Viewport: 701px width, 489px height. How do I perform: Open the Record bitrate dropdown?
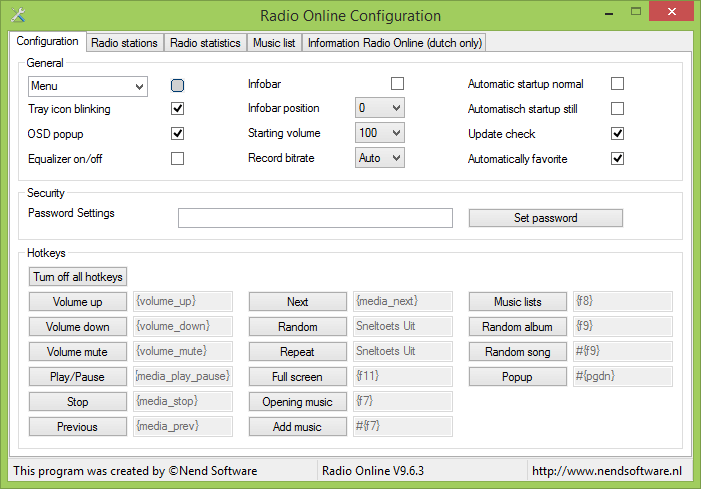(x=380, y=158)
